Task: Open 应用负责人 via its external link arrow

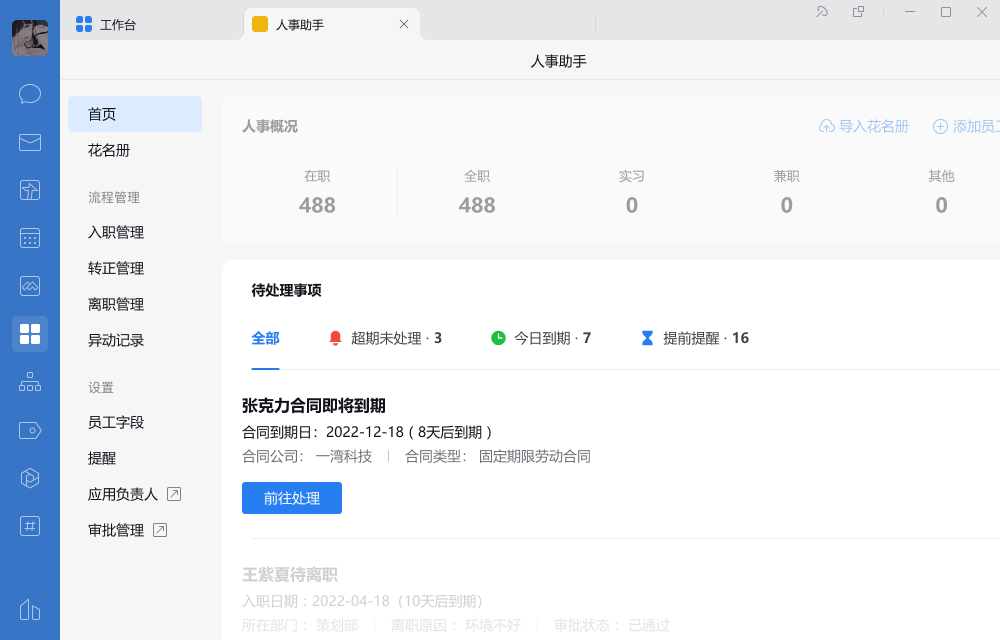Action: (174, 493)
